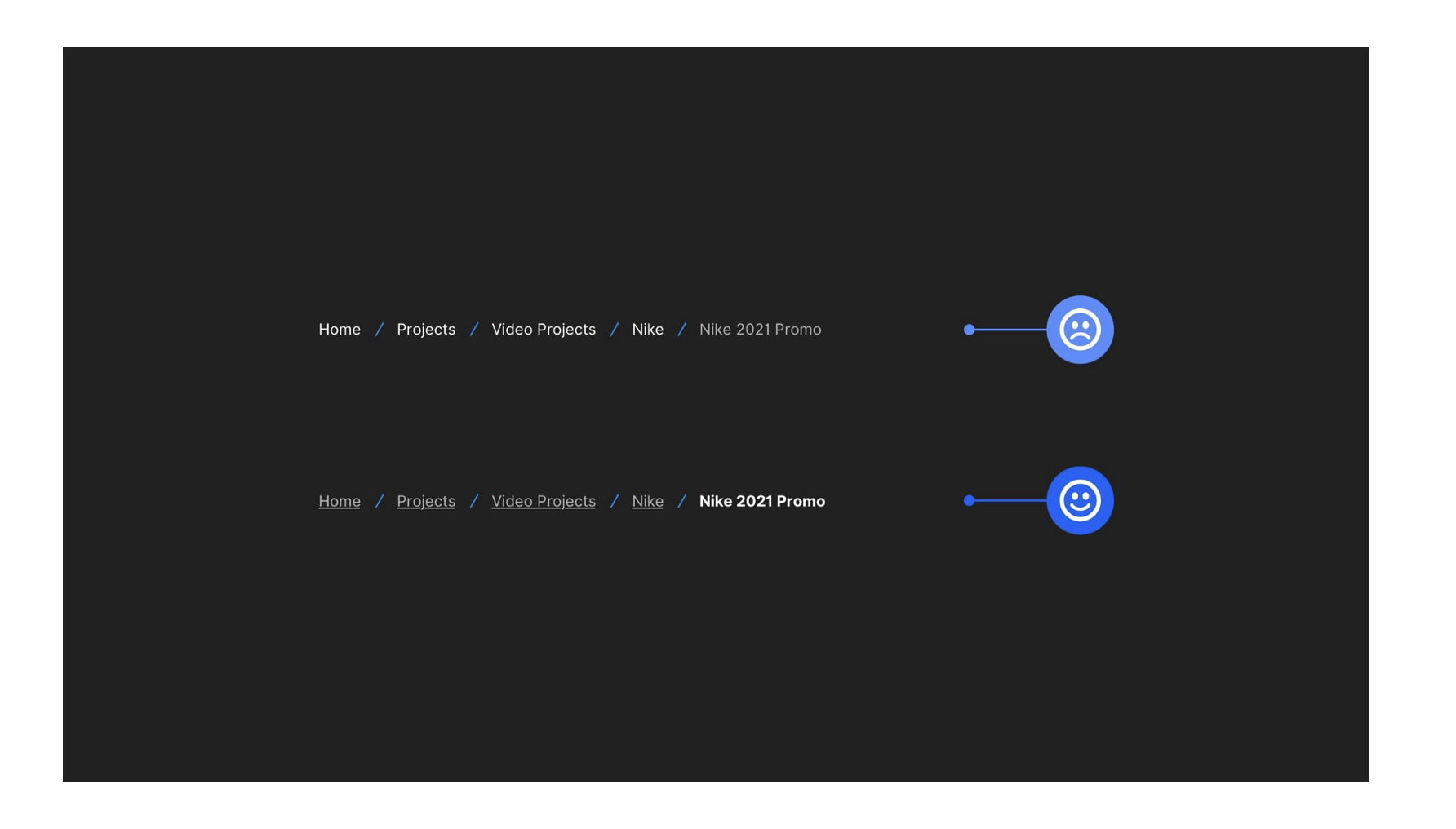This screenshot has height=829, width=1456.
Task: Click the non-underlined Home breadcrumb
Action: pyautogui.click(x=339, y=330)
